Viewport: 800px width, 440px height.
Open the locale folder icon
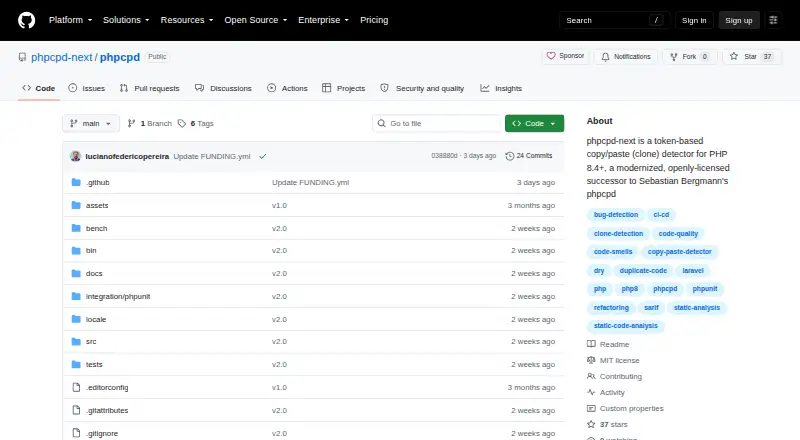tap(76, 319)
